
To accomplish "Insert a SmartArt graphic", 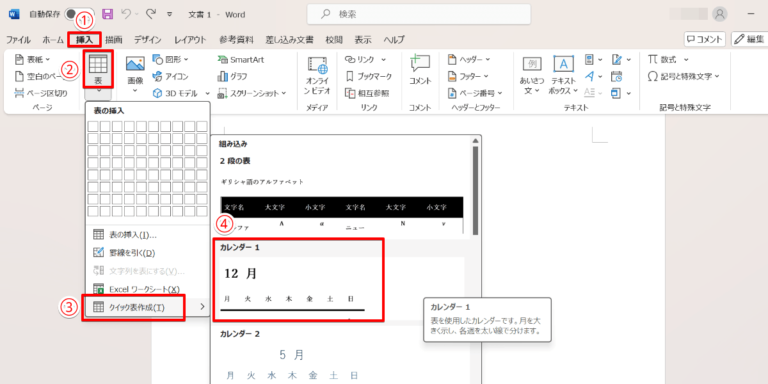I will pyautogui.click(x=240, y=60).
